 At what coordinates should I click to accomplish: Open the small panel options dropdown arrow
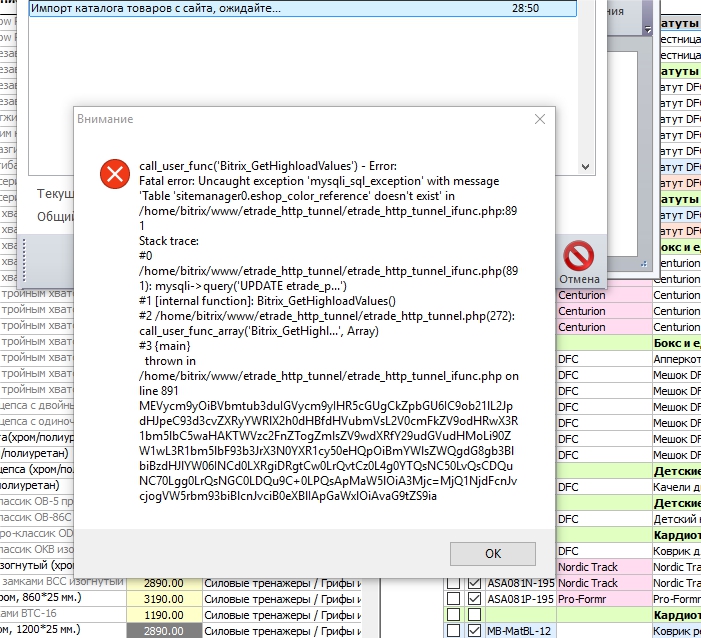click(x=648, y=29)
